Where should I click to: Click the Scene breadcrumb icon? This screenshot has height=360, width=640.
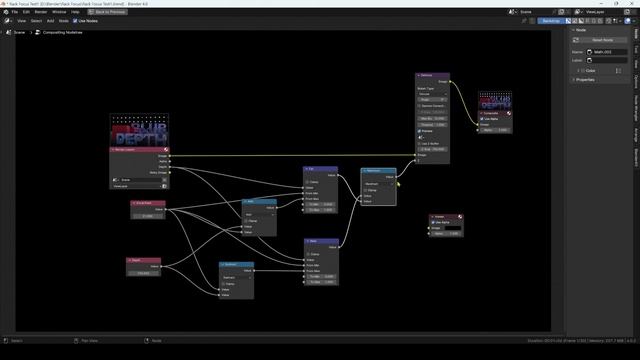coord(9,32)
